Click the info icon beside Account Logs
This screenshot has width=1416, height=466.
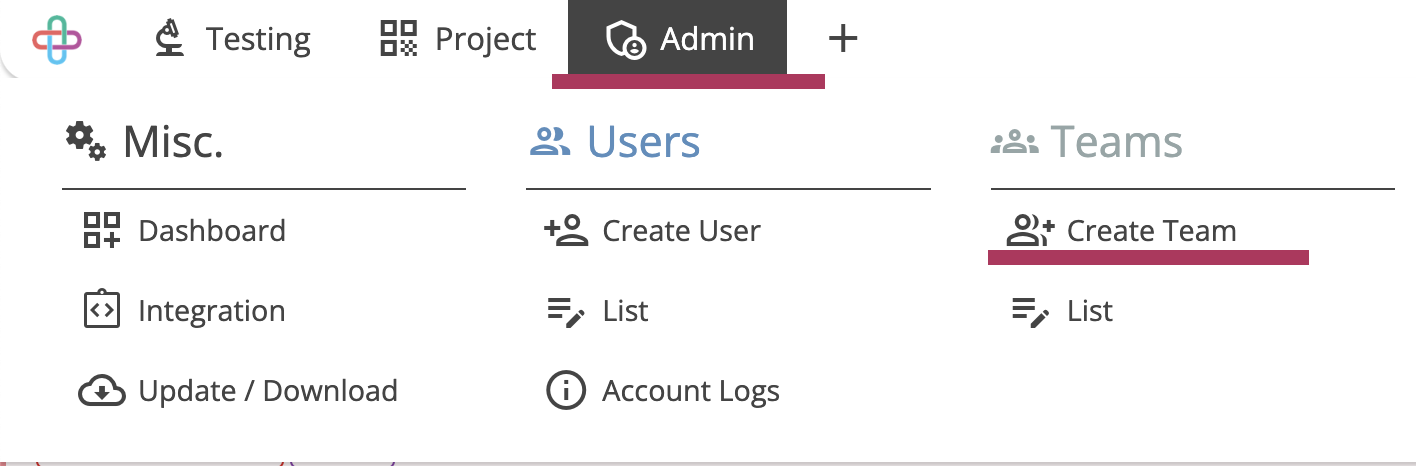click(566, 391)
